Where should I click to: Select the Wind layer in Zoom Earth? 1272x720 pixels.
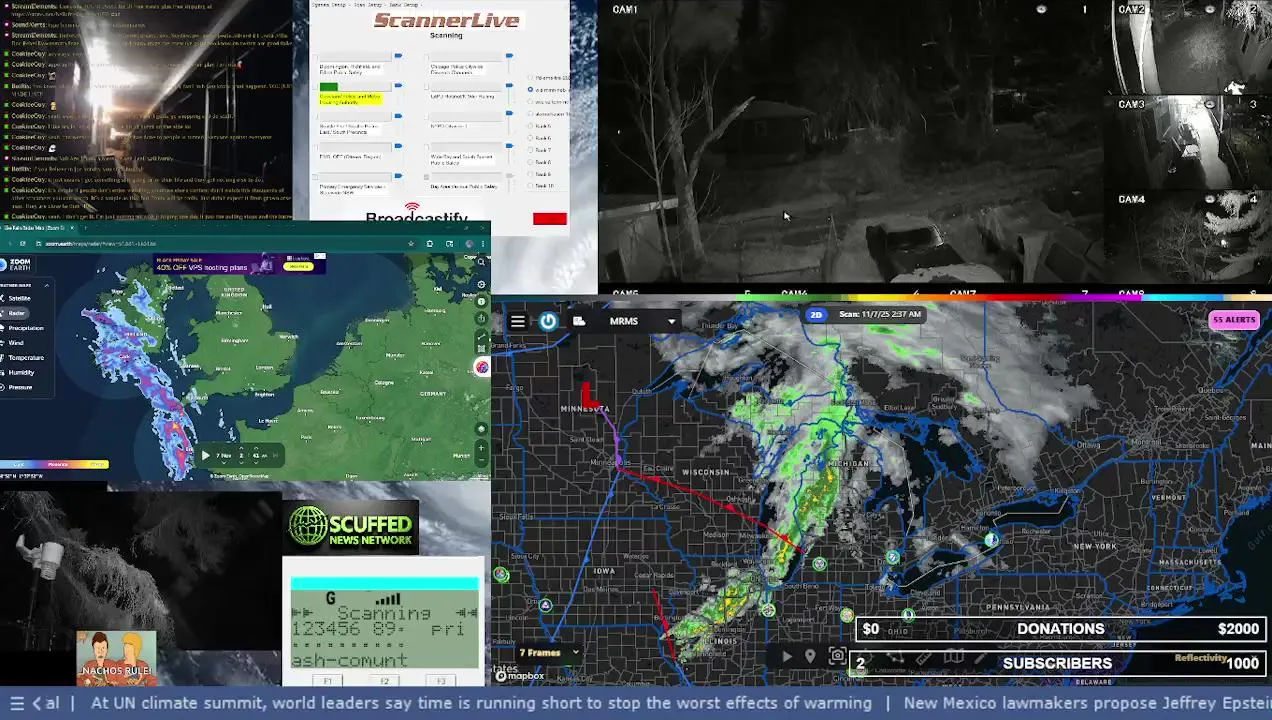pyautogui.click(x=13, y=343)
